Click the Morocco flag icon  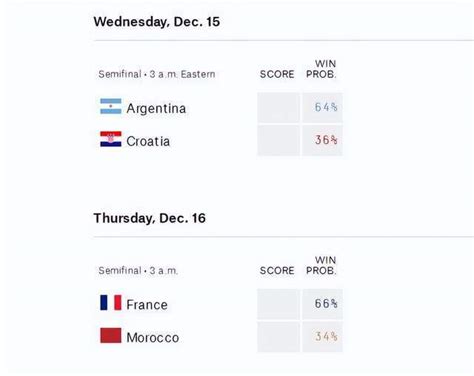(x=111, y=335)
